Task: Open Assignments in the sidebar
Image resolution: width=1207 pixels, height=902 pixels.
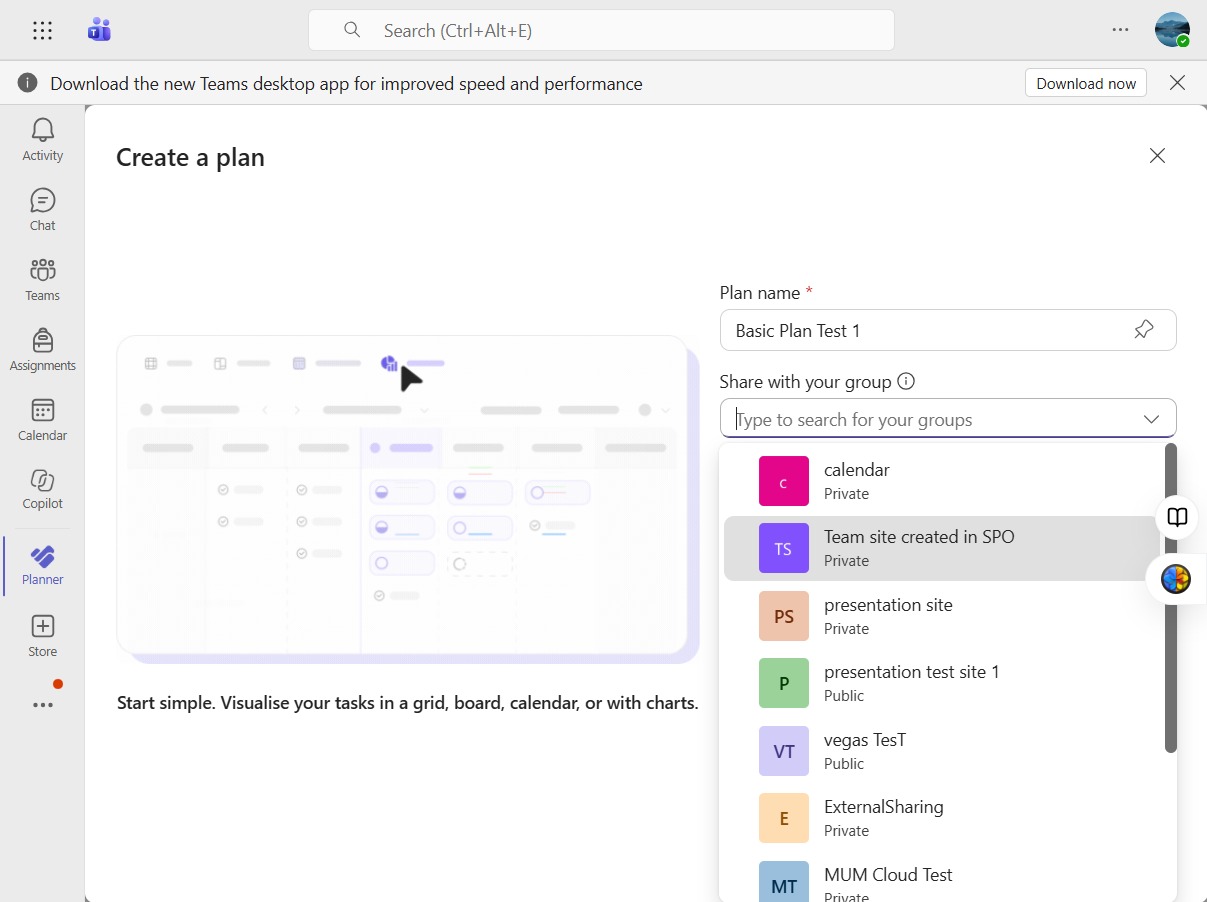Action: [x=42, y=349]
